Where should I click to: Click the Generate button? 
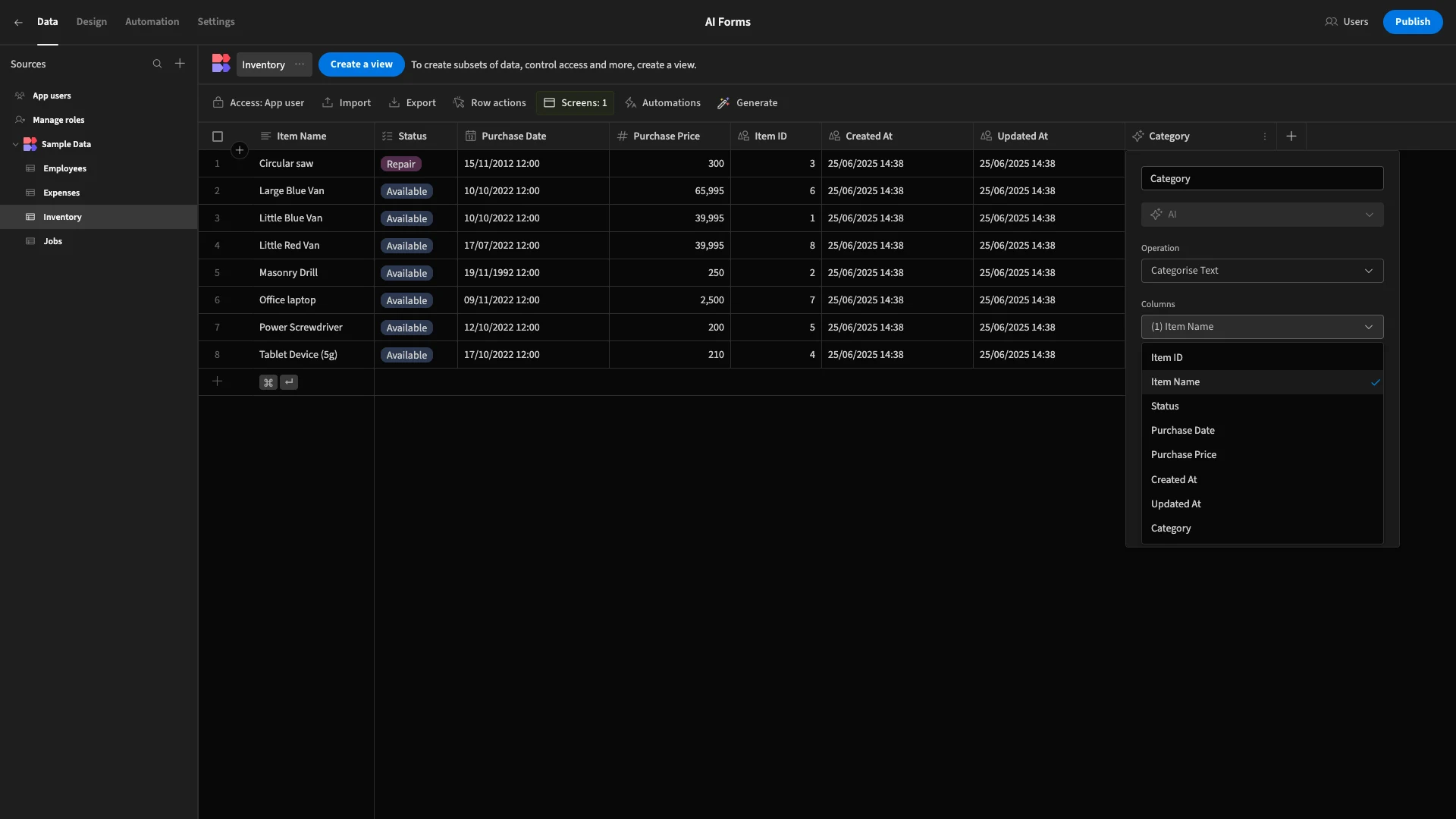click(x=748, y=103)
